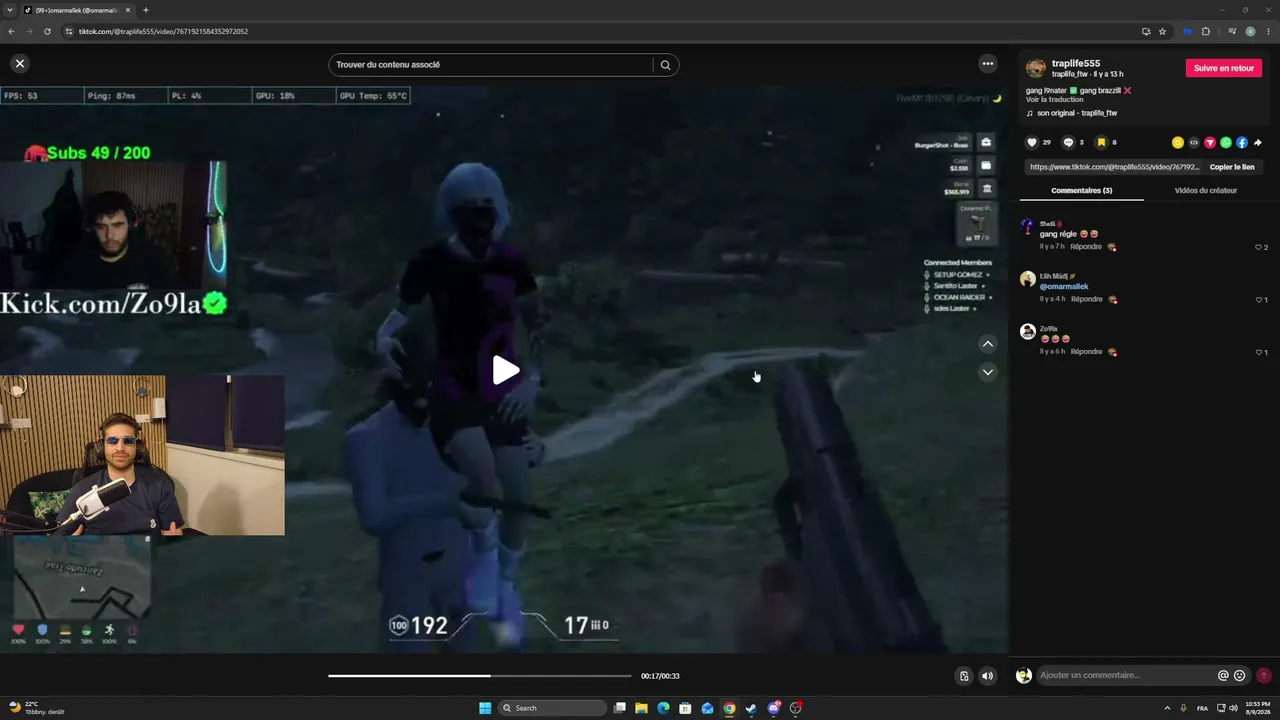Like the @omarmallek comment
The height and width of the screenshot is (720, 1280).
click(1261, 299)
